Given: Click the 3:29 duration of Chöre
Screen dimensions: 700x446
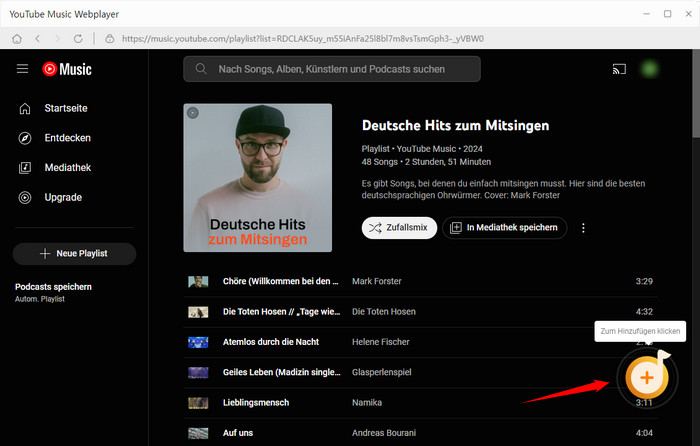Looking at the screenshot, I should (644, 281).
